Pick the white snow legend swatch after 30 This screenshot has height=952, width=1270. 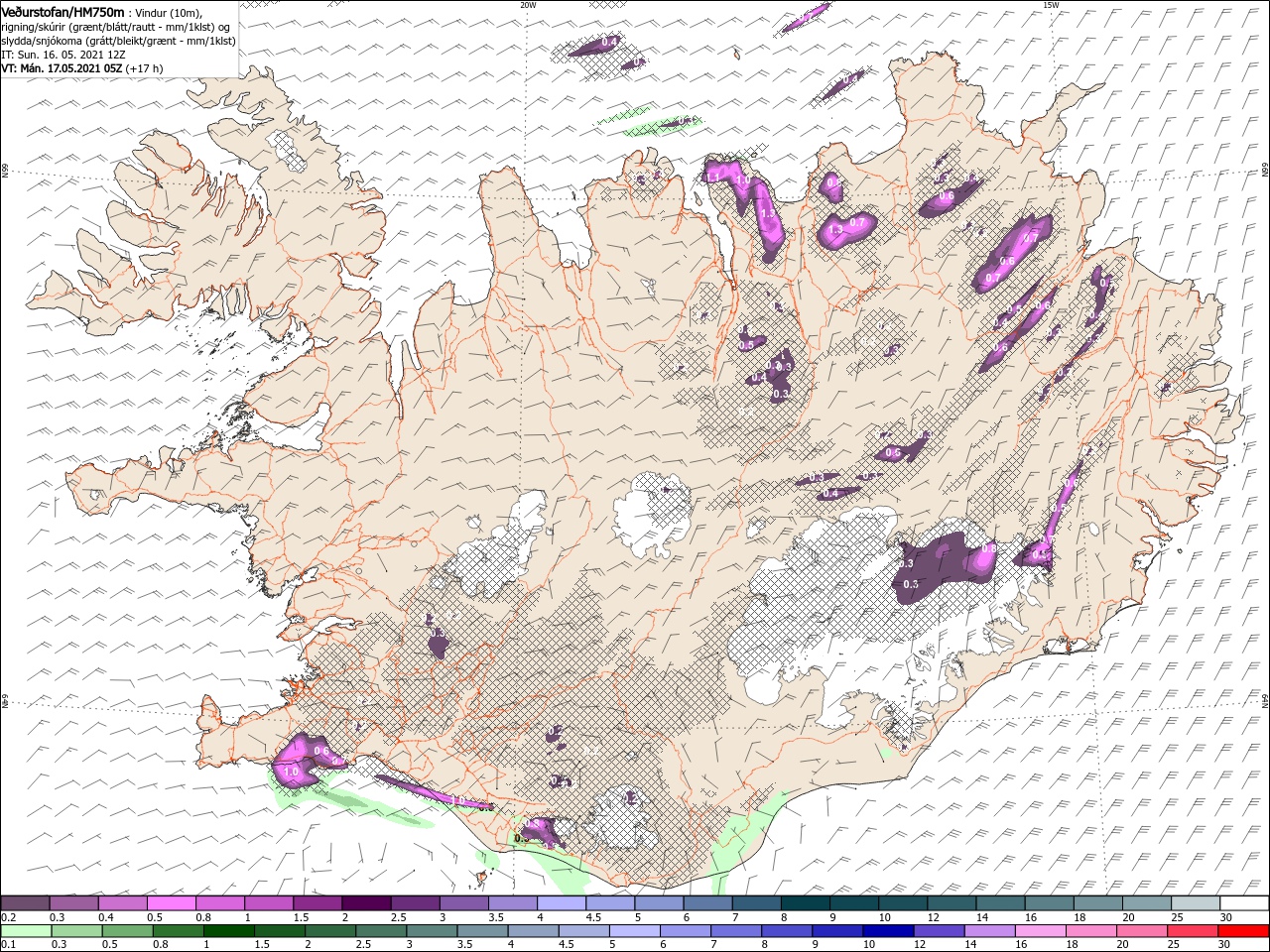pyautogui.click(x=1245, y=902)
